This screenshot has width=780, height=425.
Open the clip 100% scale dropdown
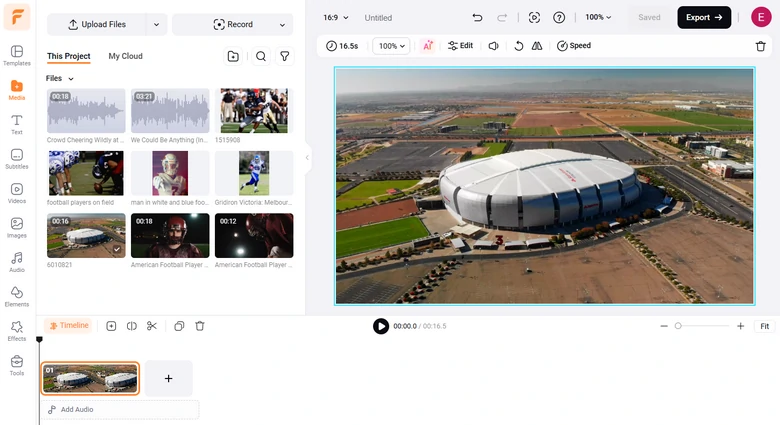pos(391,46)
